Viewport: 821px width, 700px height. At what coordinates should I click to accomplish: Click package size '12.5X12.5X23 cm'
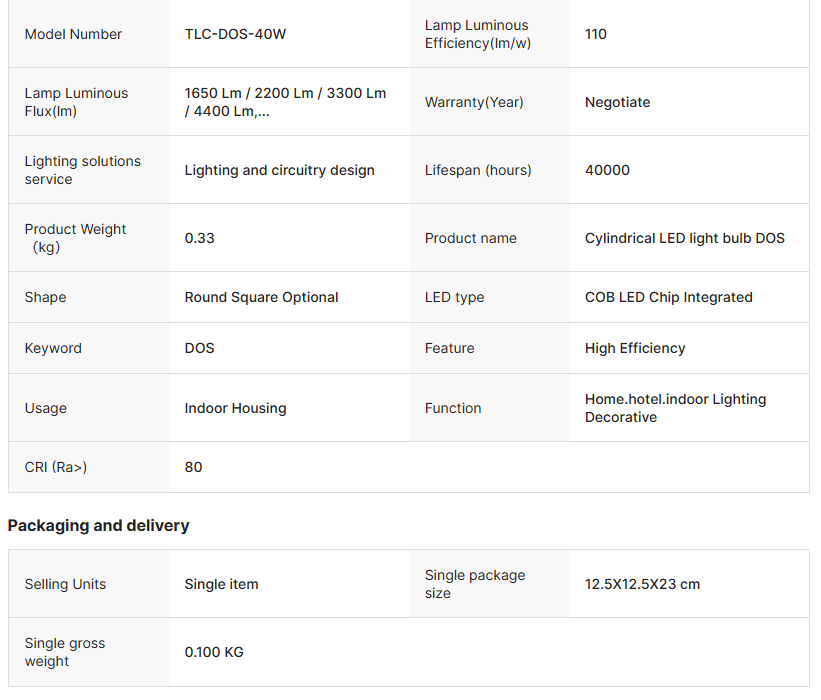[642, 584]
